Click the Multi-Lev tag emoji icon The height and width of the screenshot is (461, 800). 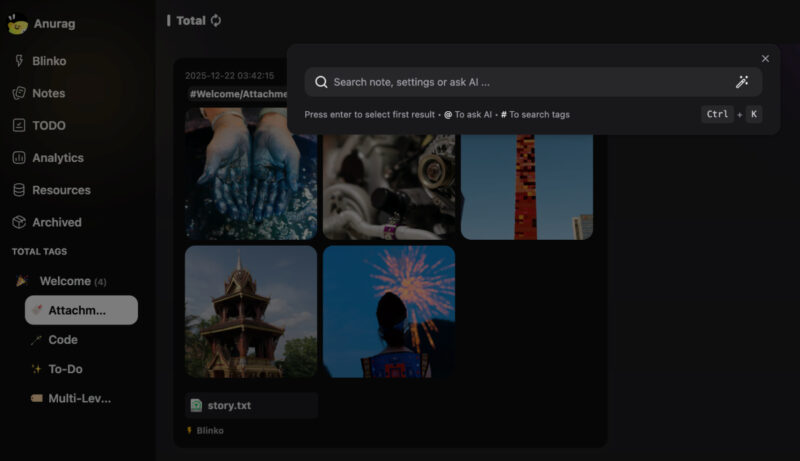coord(36,398)
